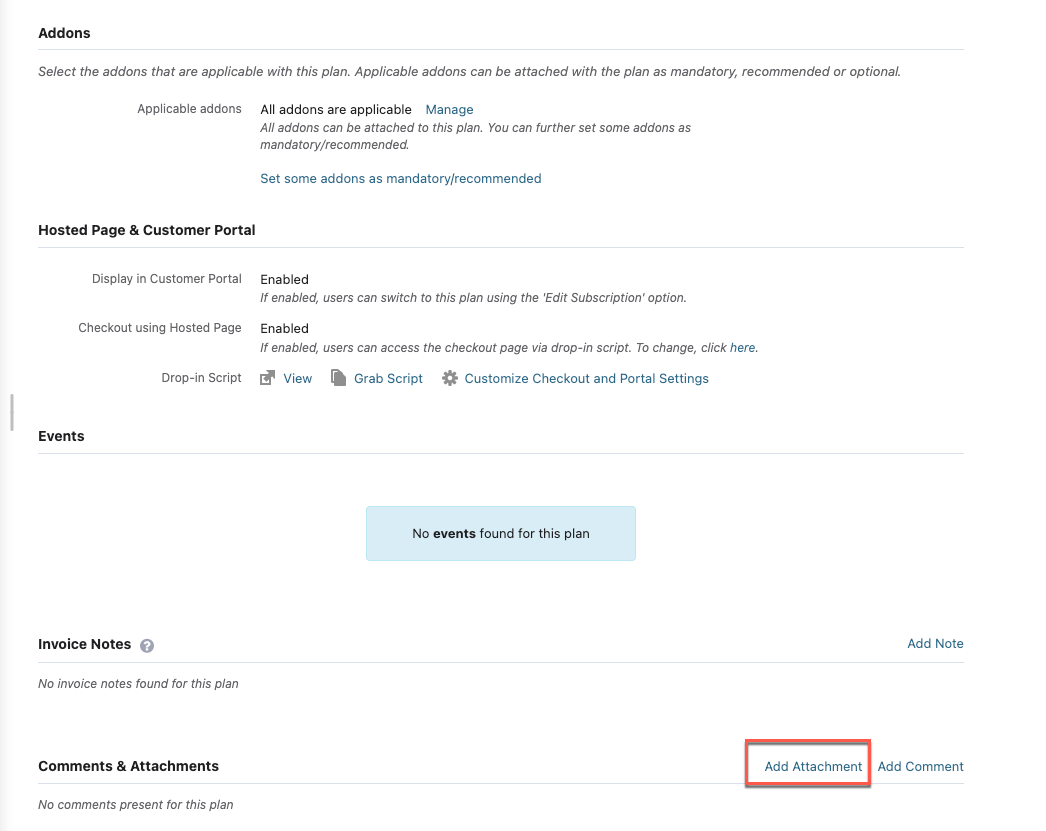Open Customize Checkout and Portal Settings link
This screenshot has width=1046, height=831.
[x=586, y=379]
